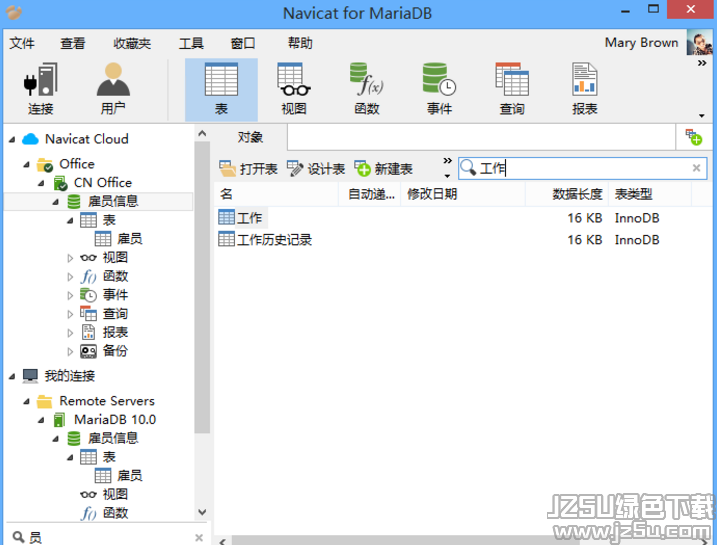The height and width of the screenshot is (545, 717).
Task: Expand the 备份 tree node
Action: click(70, 352)
